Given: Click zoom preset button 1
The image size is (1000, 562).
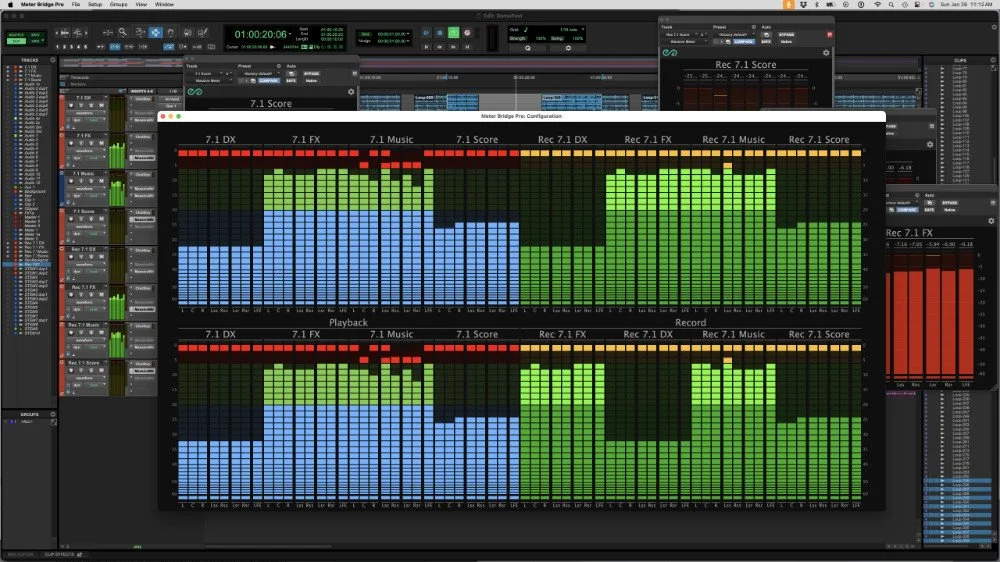Looking at the screenshot, I should click(x=58, y=47).
